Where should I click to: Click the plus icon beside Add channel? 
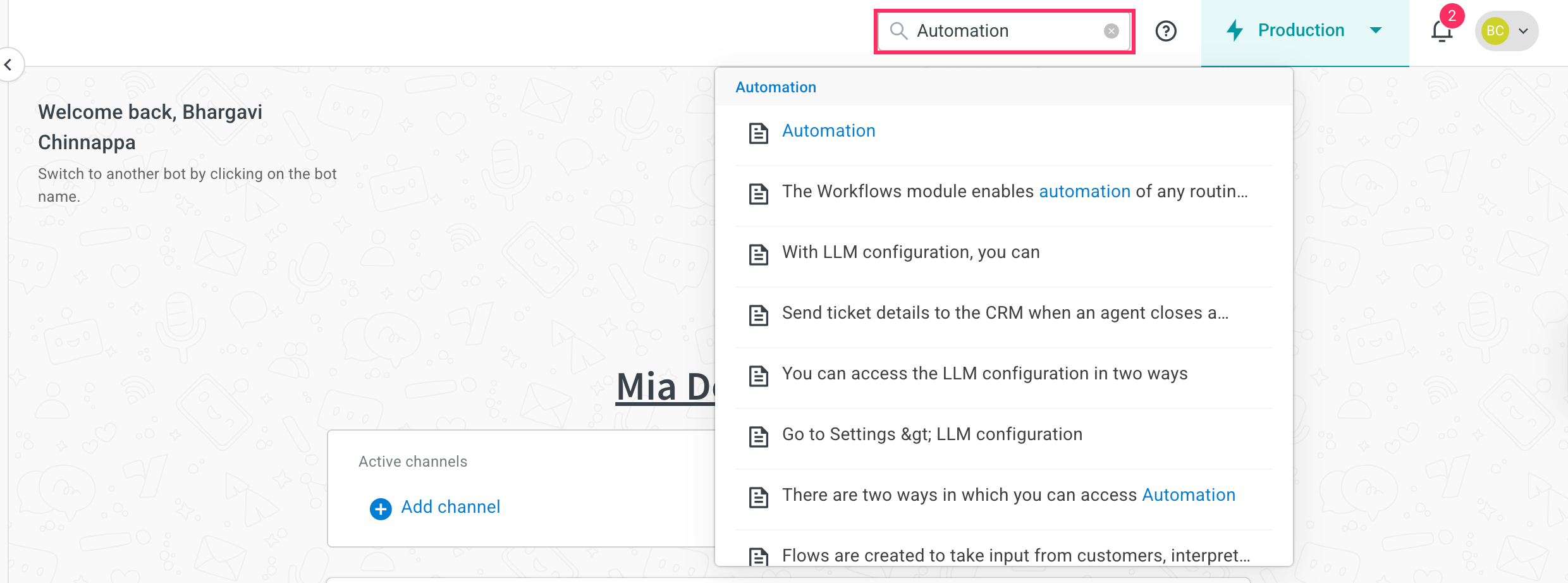(380, 508)
